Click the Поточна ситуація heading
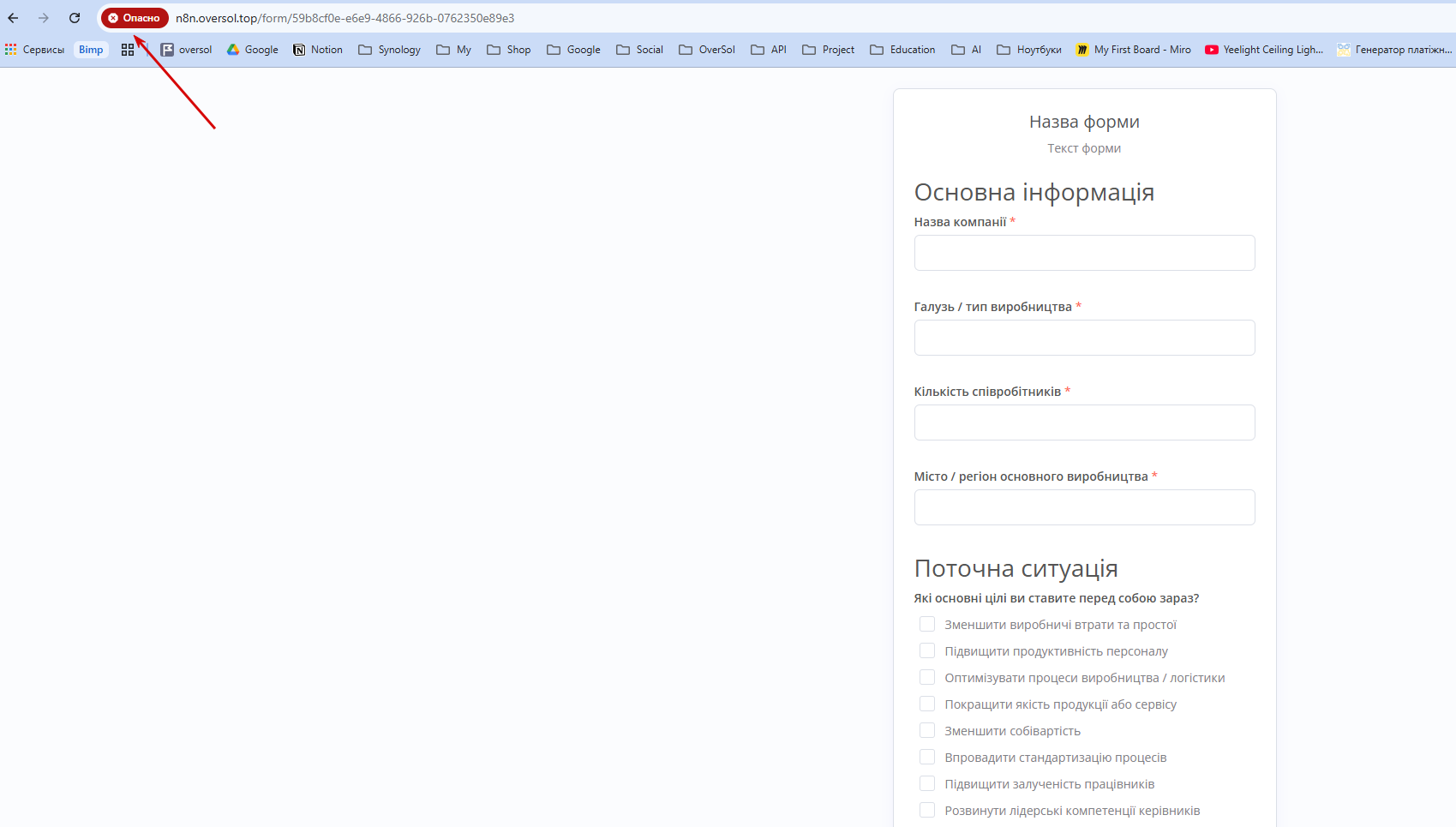 (1016, 568)
